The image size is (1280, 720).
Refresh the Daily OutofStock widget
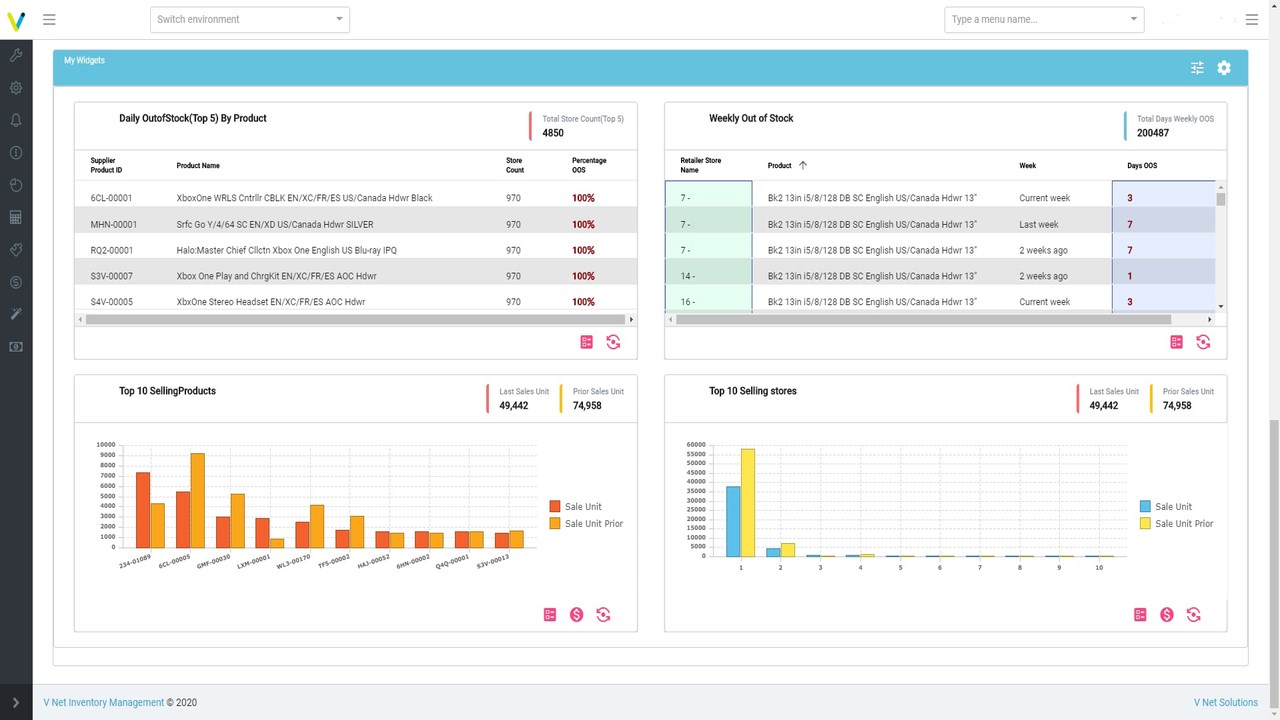click(613, 342)
